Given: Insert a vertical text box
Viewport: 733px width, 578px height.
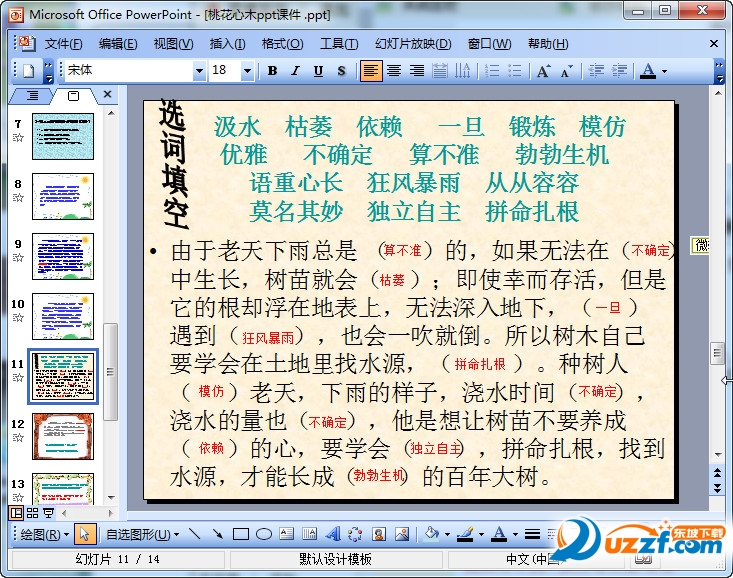Looking at the screenshot, I should tap(309, 534).
